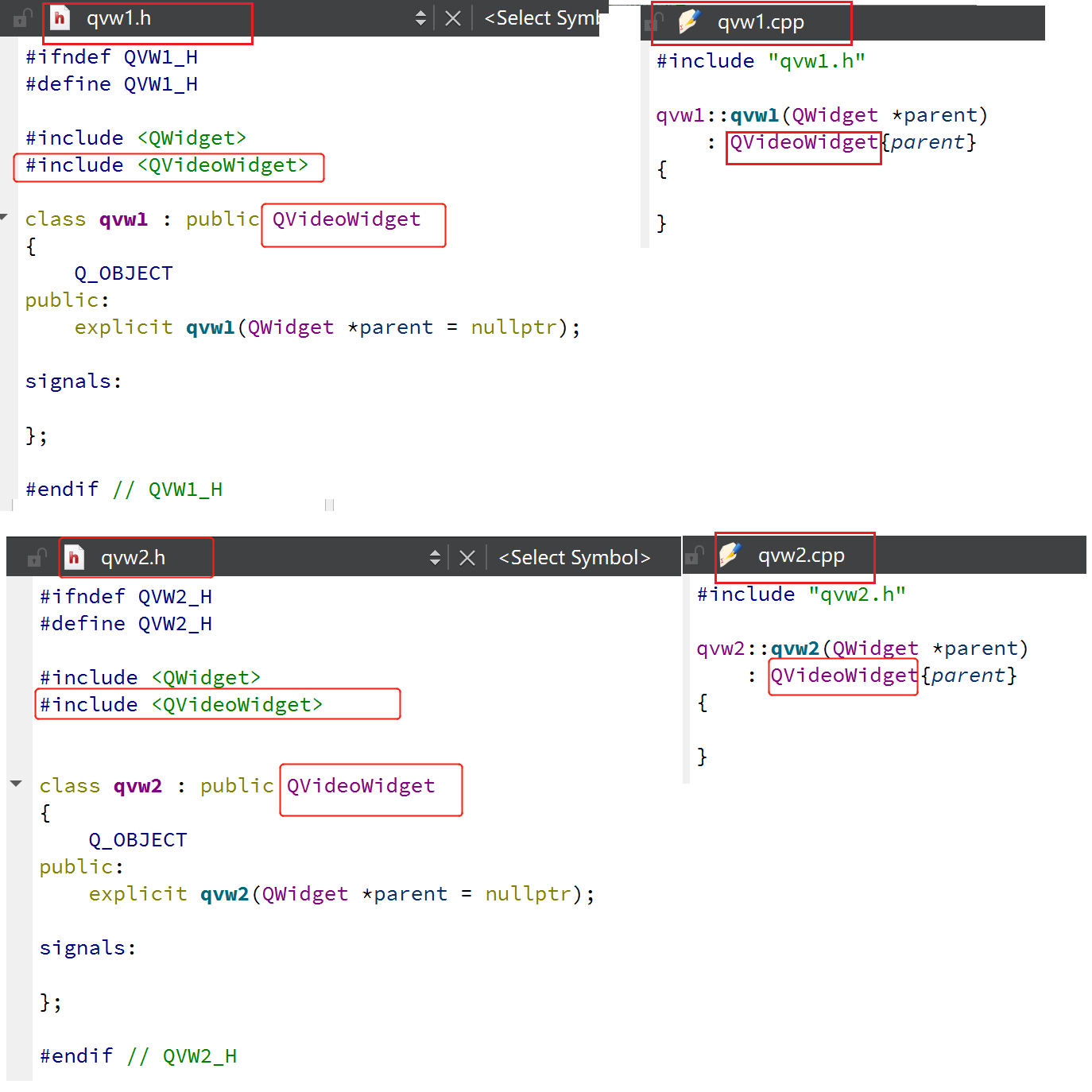
Task: Open the file switcher arrows for qvw1.h
Action: point(420,18)
